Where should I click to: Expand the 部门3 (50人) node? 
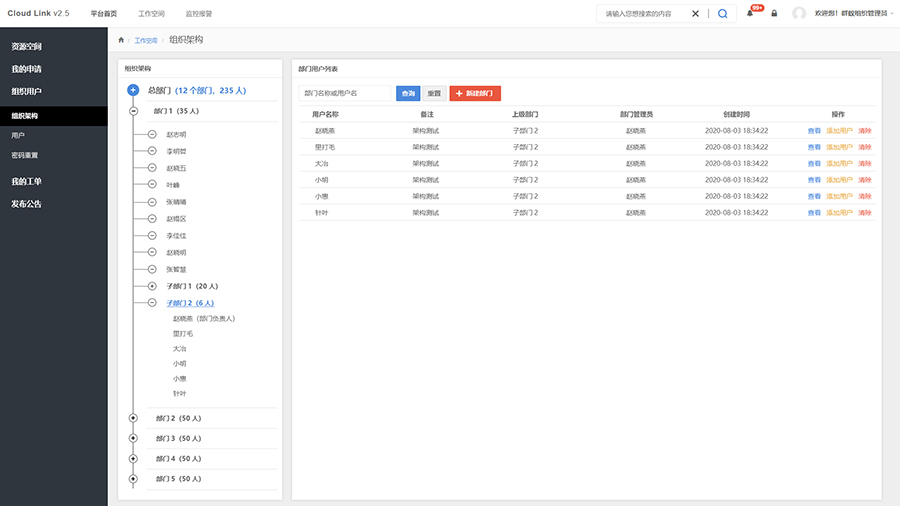coord(133,438)
